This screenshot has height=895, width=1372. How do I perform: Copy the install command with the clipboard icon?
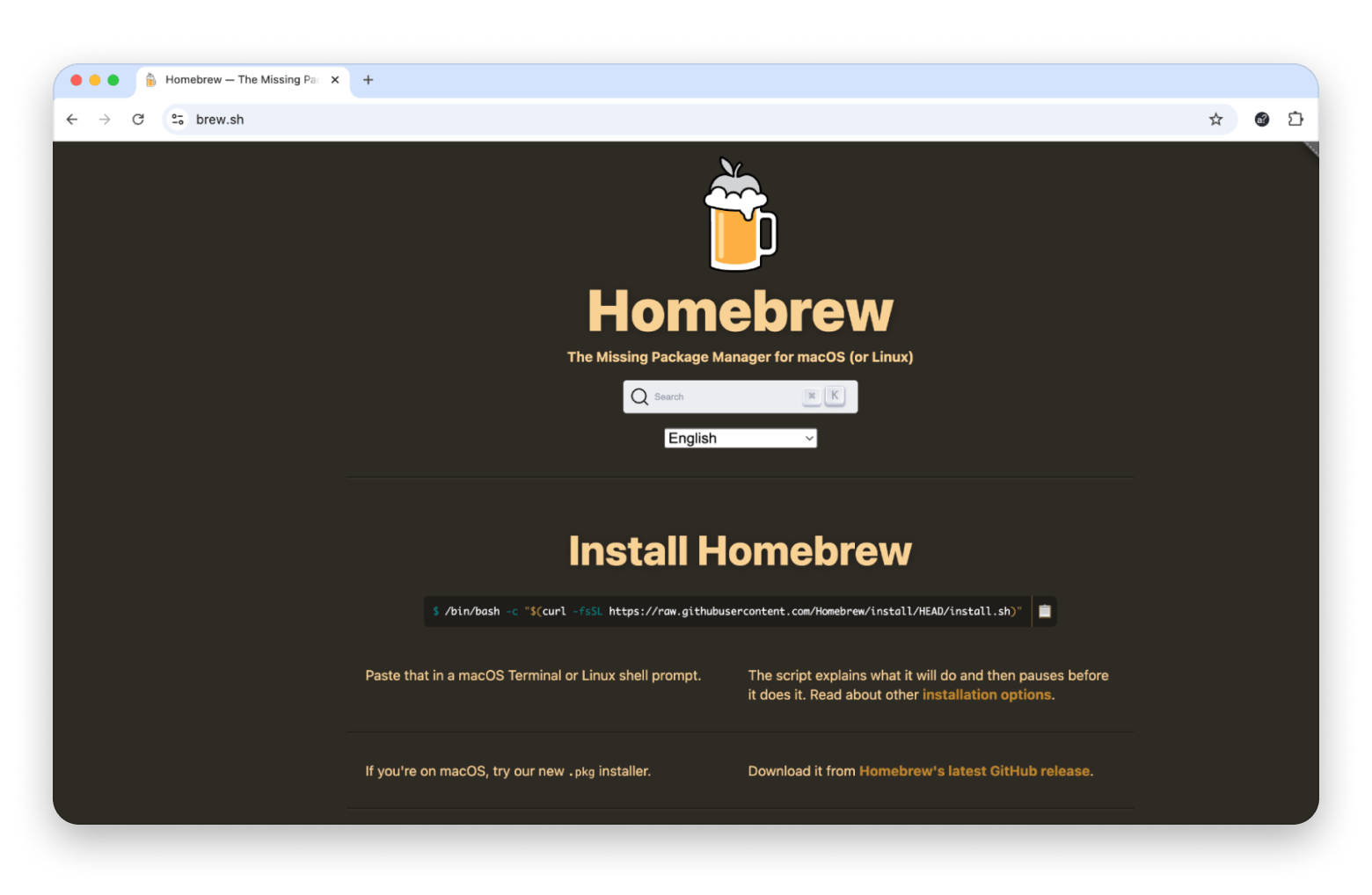(x=1045, y=611)
